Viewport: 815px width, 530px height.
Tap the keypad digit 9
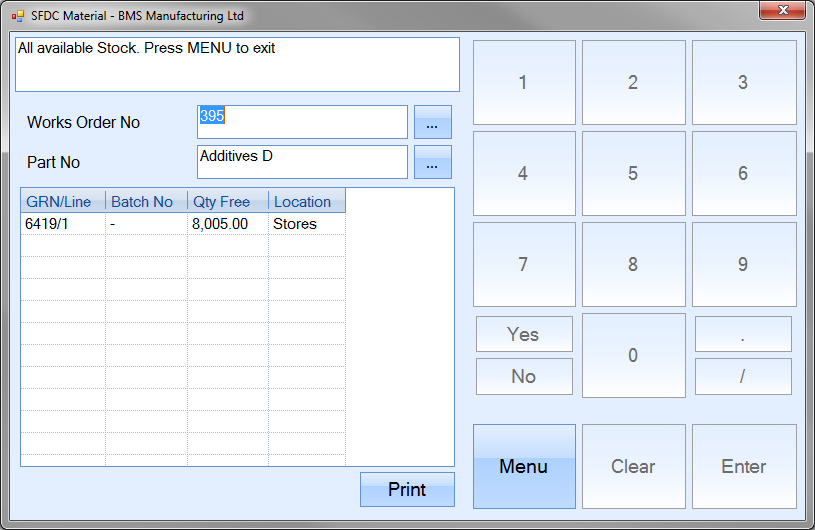pyautogui.click(x=744, y=264)
